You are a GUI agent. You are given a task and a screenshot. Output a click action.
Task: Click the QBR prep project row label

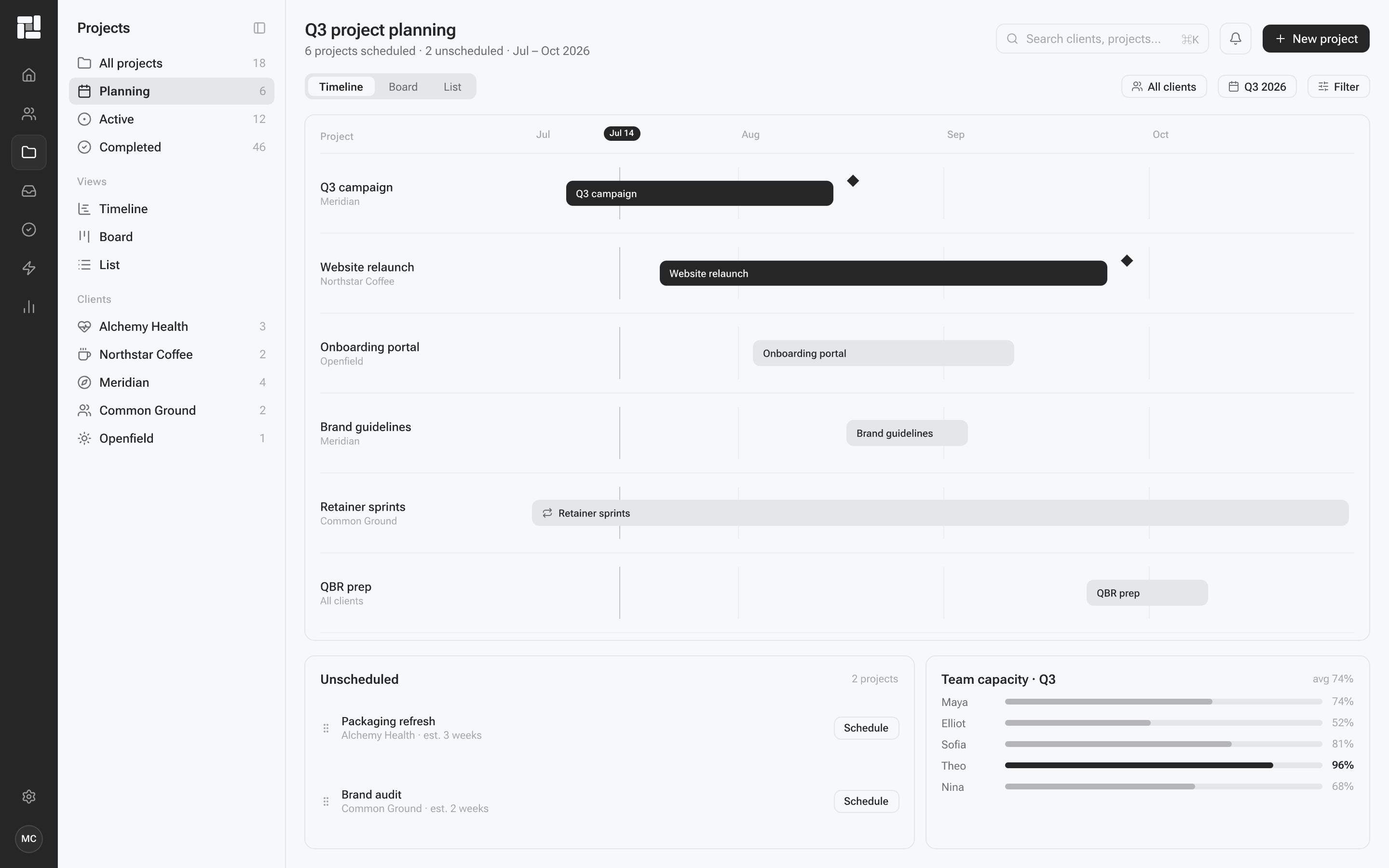345,587
